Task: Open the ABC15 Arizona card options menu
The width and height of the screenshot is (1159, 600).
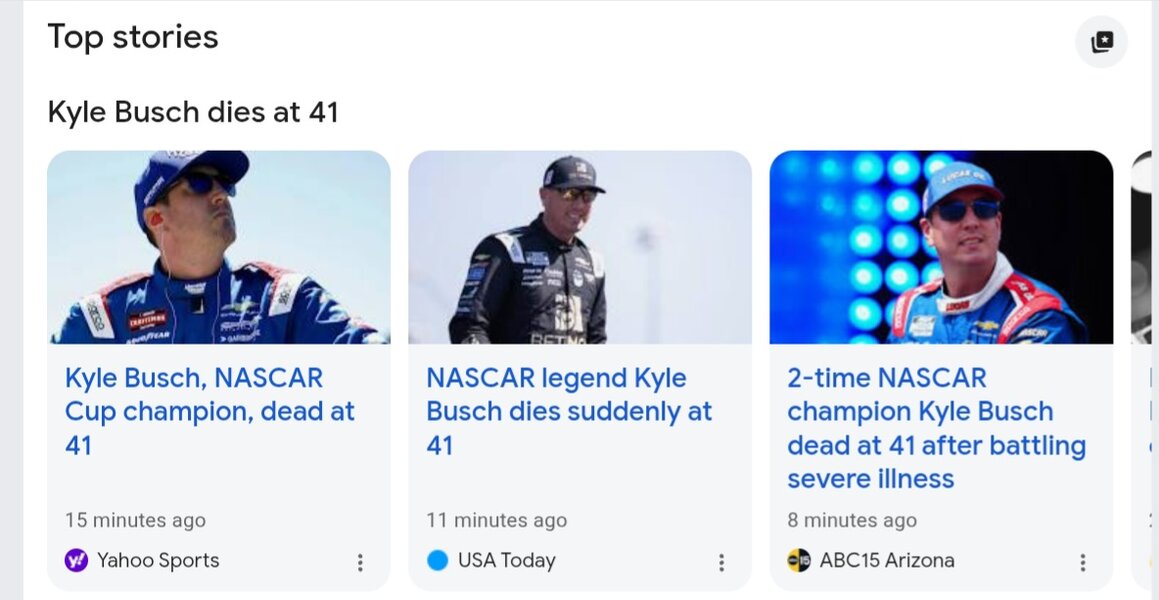Action: 1083,562
